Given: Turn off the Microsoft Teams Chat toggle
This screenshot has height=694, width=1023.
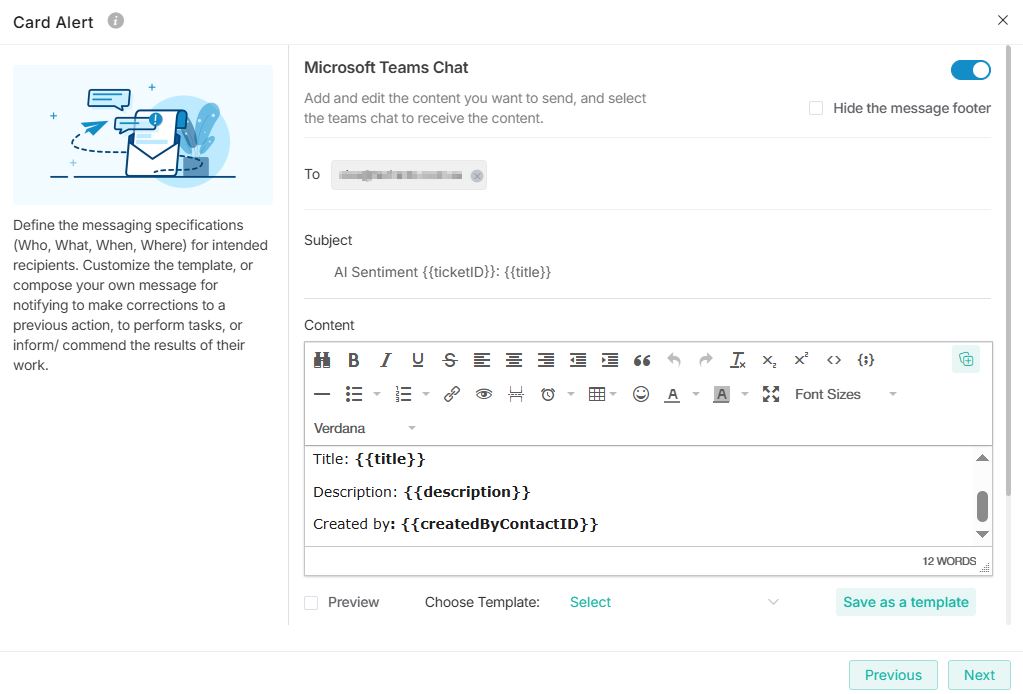Looking at the screenshot, I should pos(970,69).
